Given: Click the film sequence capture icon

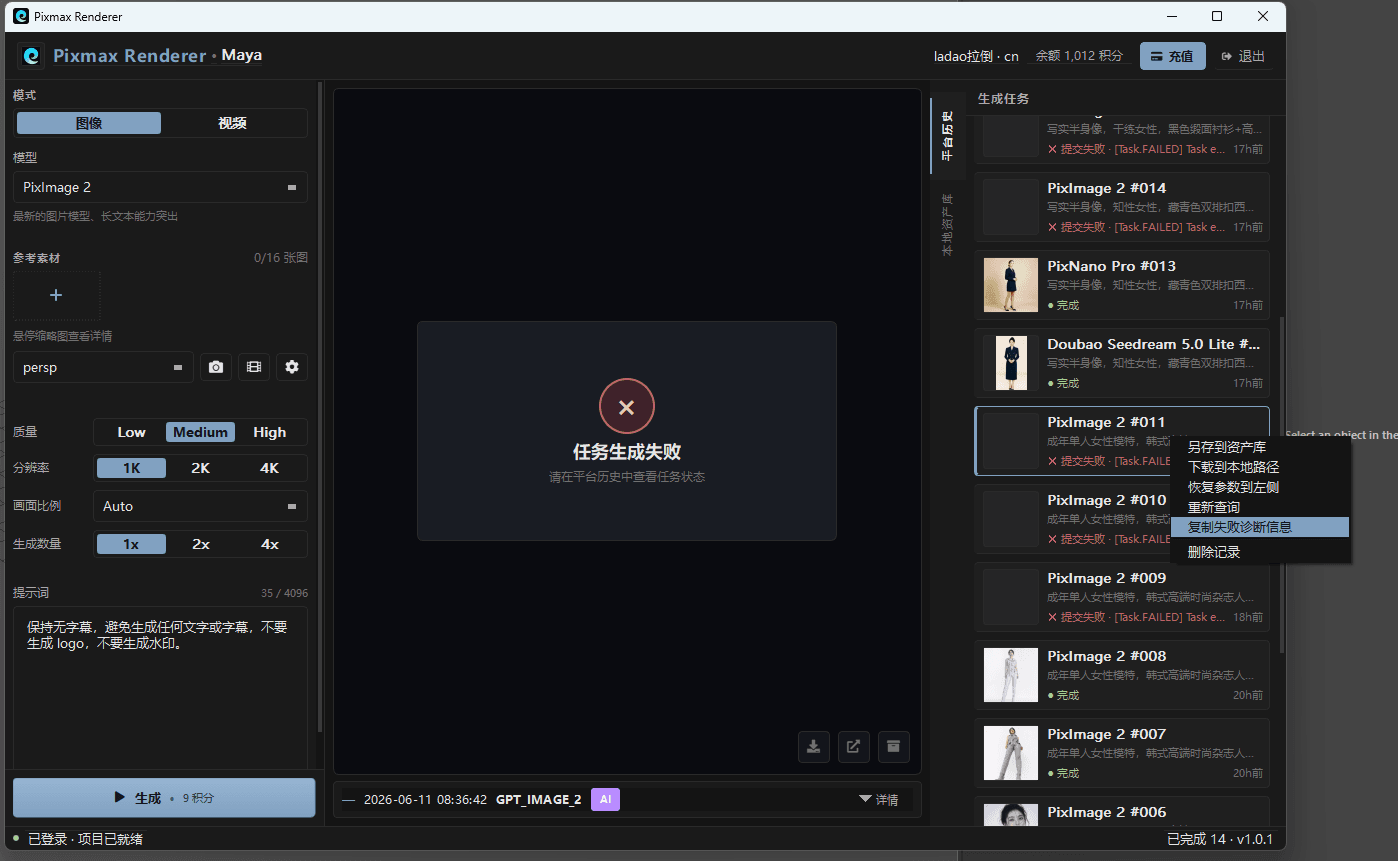Looking at the screenshot, I should point(254,367).
